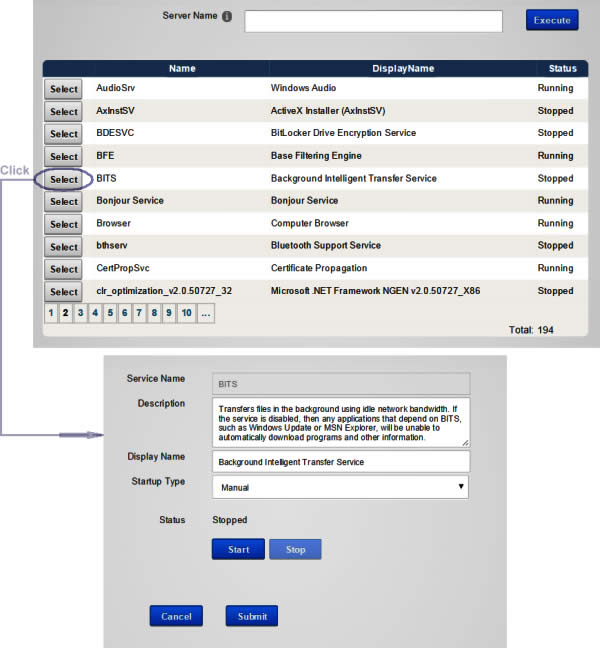Screen dimensions: 600x648
Task: Go to page 5 of services
Action: (110, 313)
